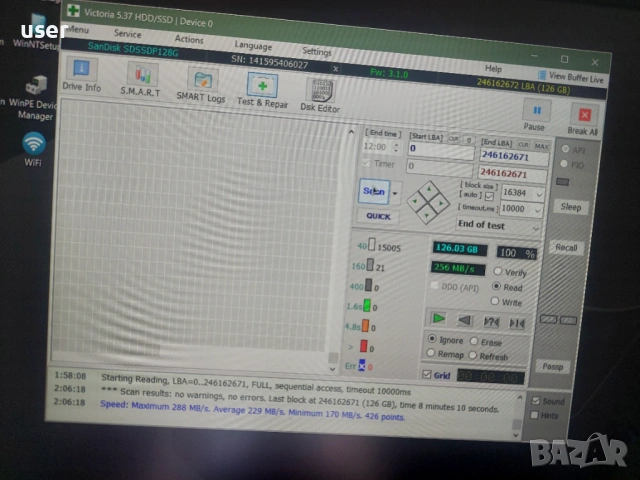Click the random access ?? button
This screenshot has height=480, width=640.
click(491, 322)
